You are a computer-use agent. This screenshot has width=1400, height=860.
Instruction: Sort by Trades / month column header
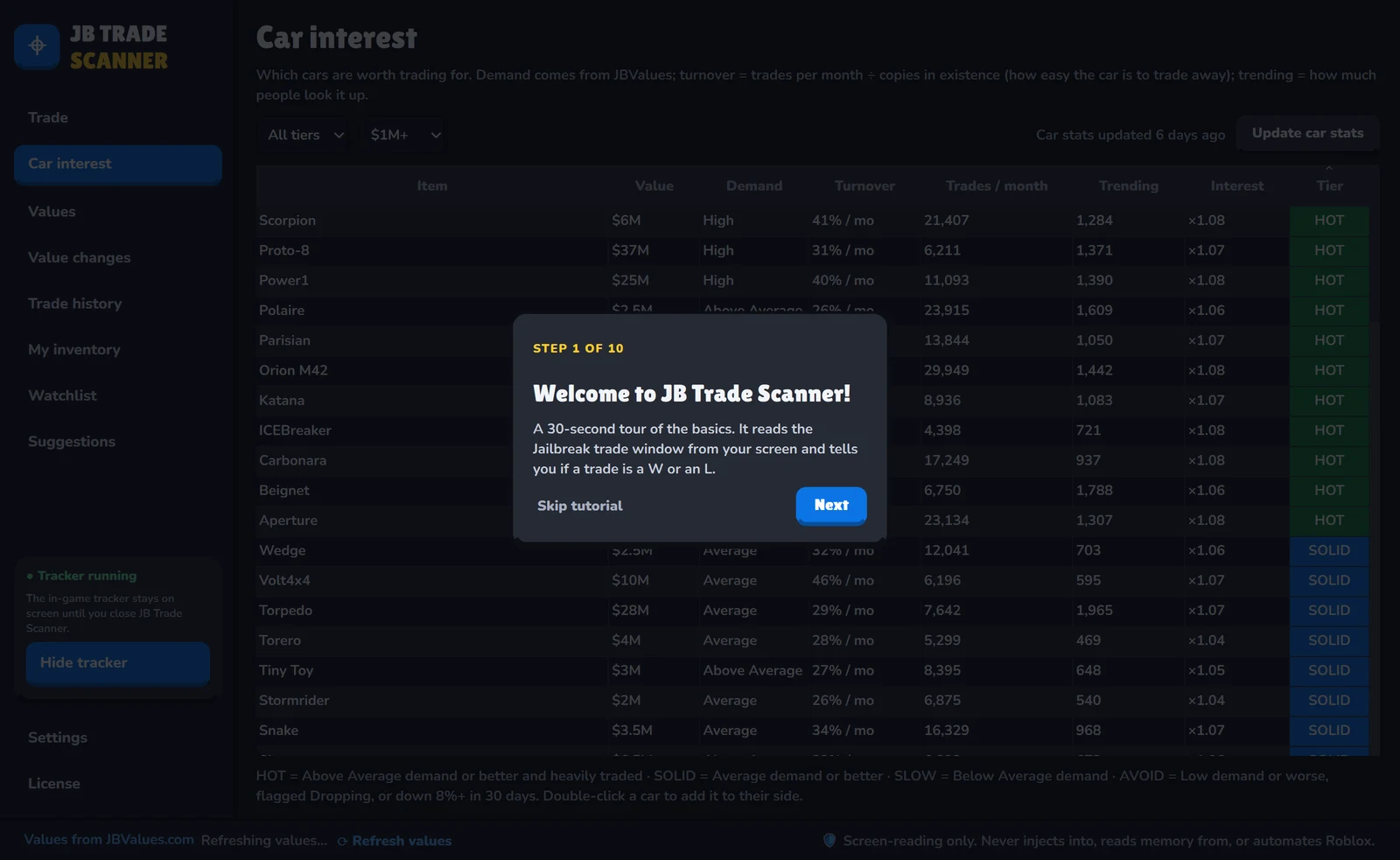tap(997, 185)
